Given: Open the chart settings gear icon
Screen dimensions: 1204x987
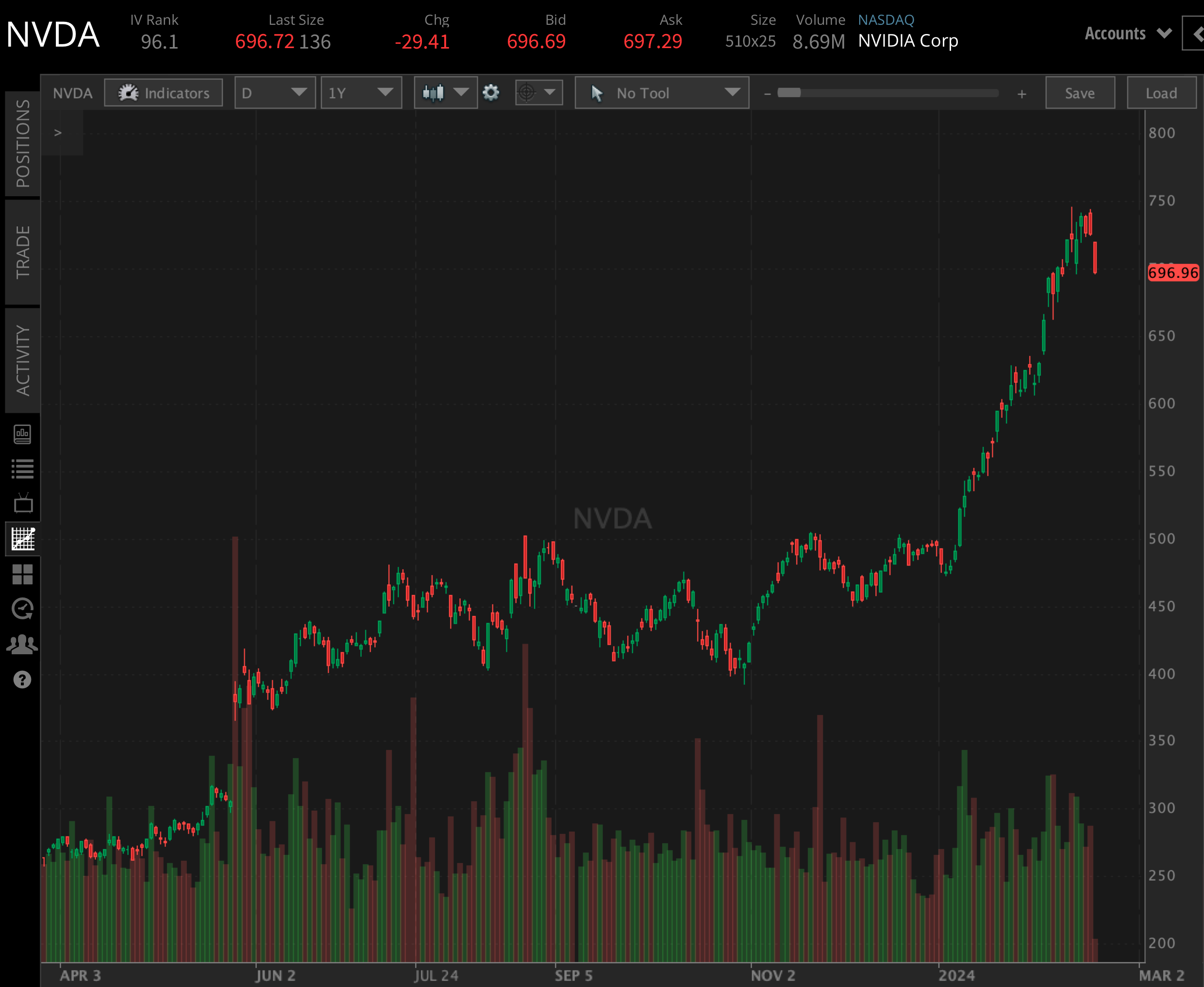Looking at the screenshot, I should pos(490,93).
